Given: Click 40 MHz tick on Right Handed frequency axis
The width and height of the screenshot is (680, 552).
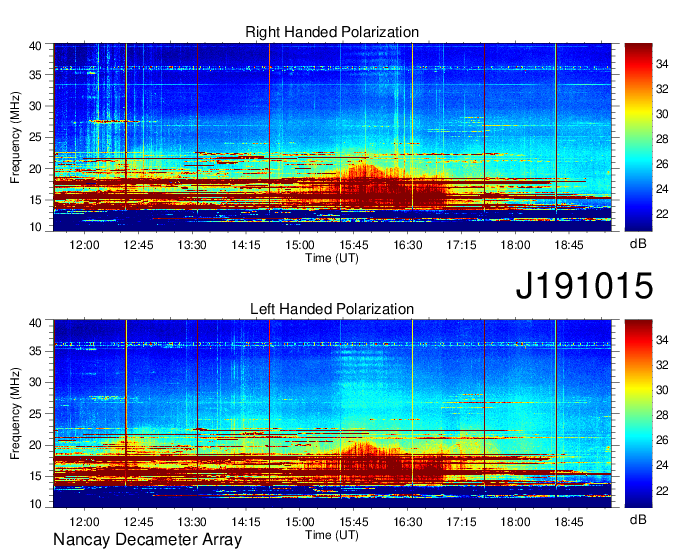Looking at the screenshot, I should click(35, 46).
